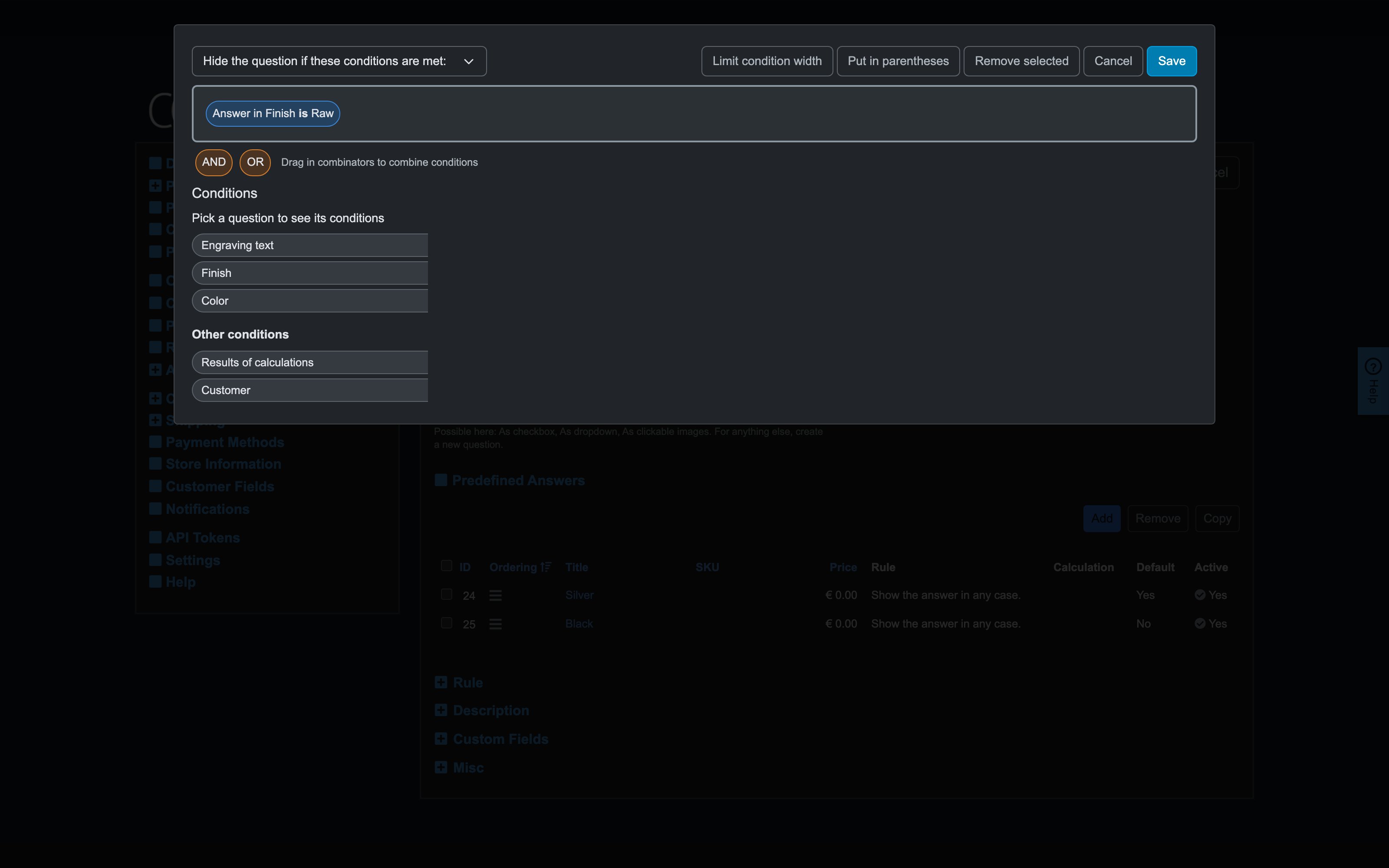Open Notifications in sidebar

(x=207, y=509)
